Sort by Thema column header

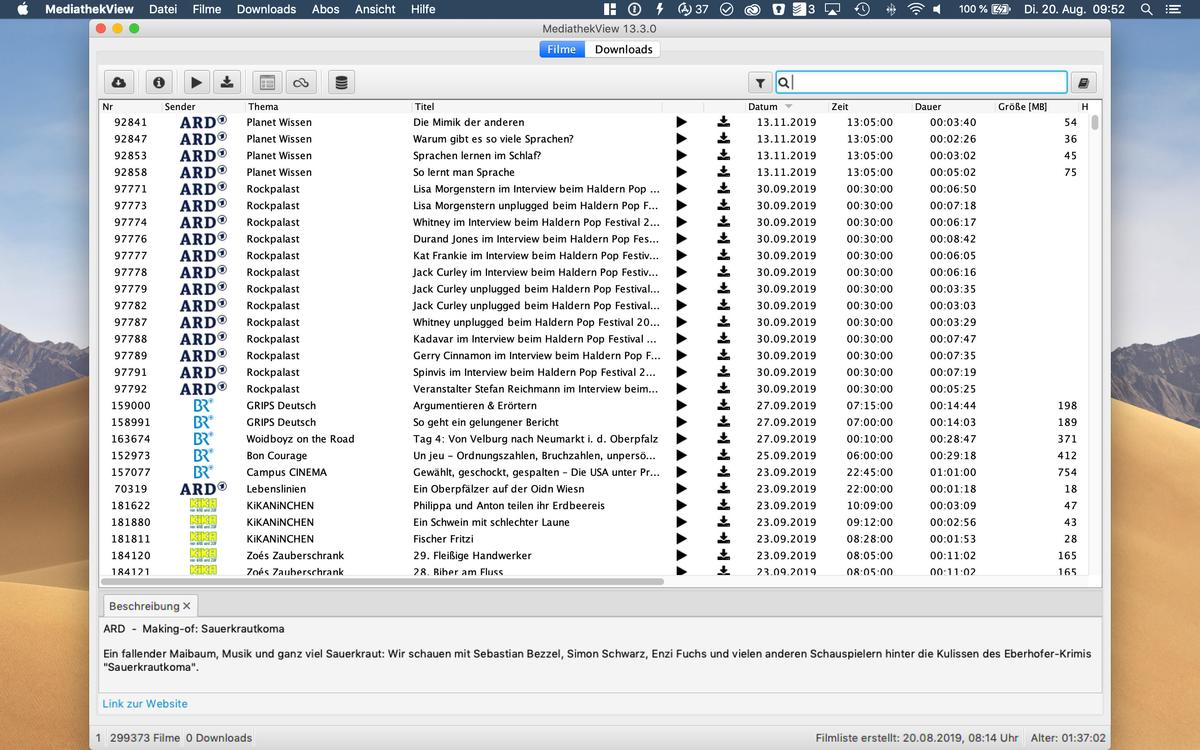tap(327, 106)
